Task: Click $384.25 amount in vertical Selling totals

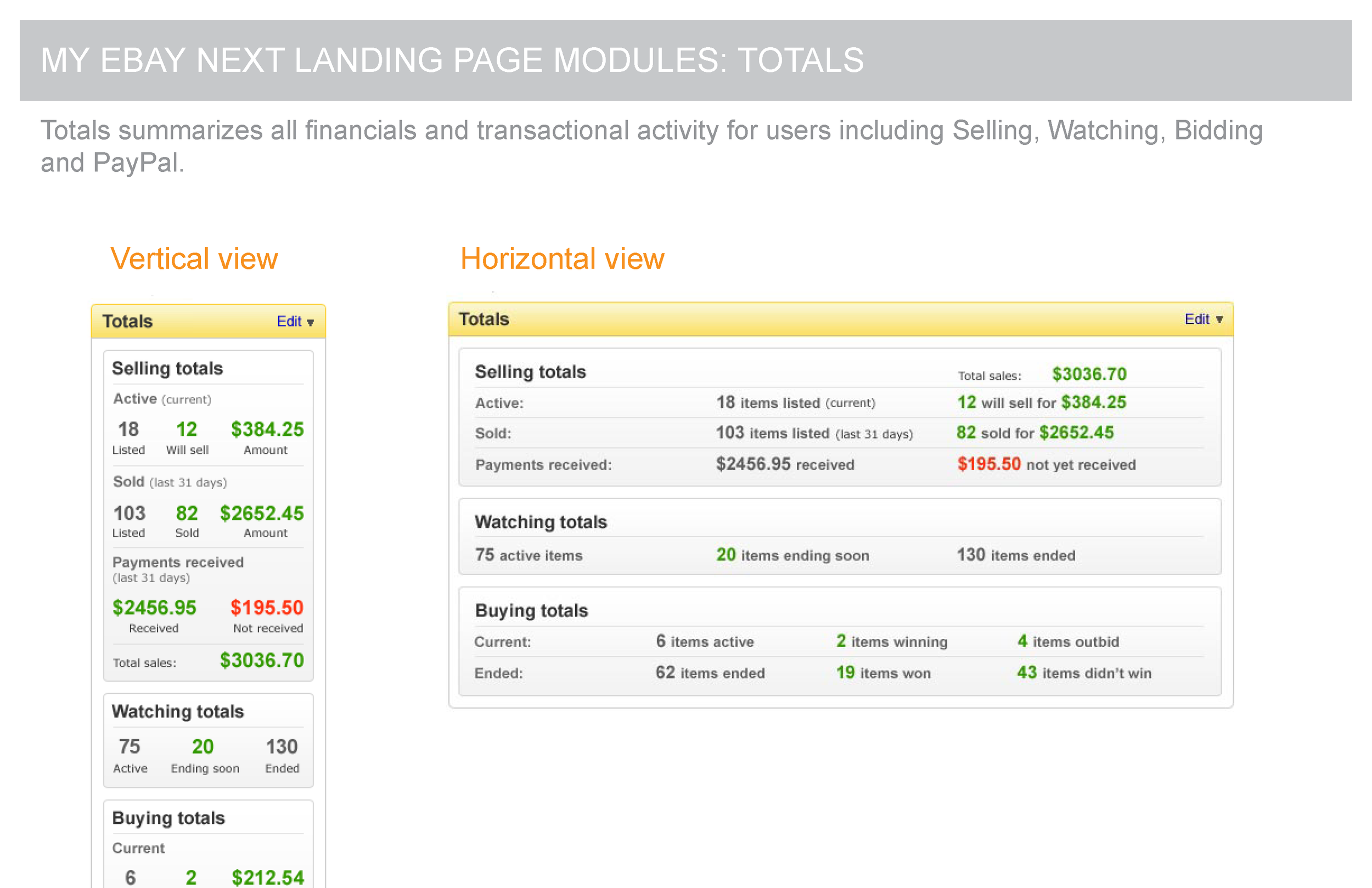Action: (267, 430)
